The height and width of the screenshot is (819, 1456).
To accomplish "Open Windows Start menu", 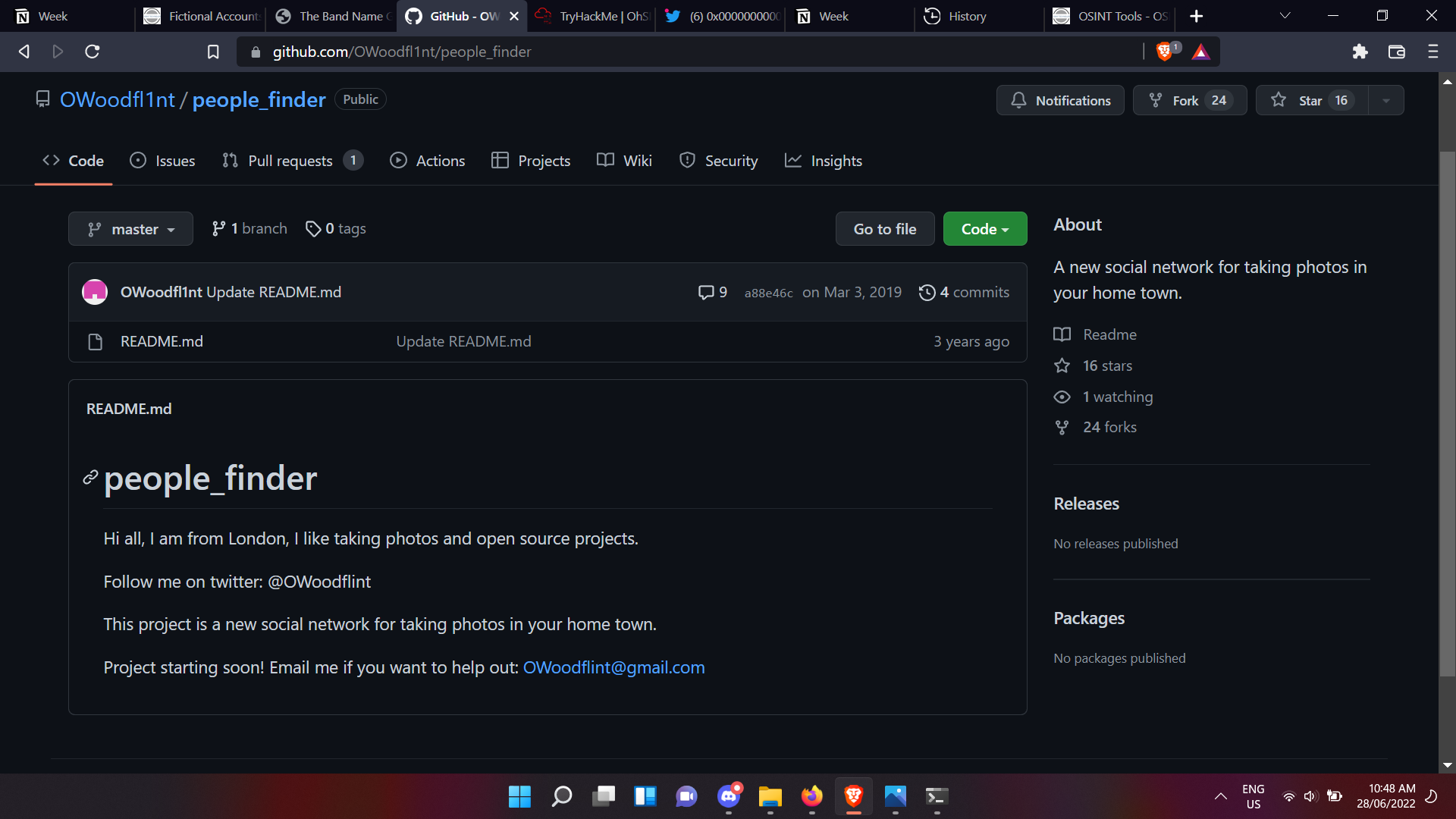I will 519,796.
